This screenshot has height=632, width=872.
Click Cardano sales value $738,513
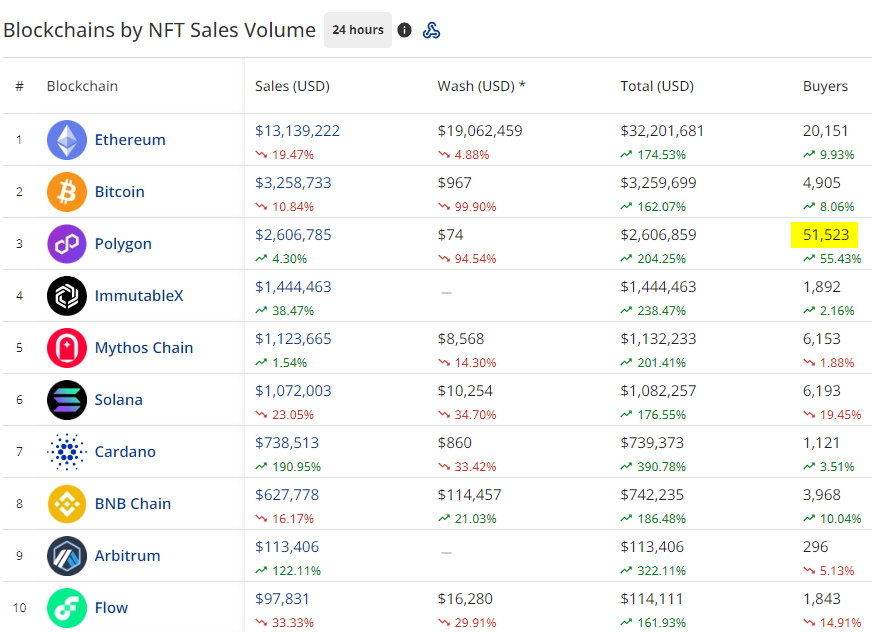[287, 443]
